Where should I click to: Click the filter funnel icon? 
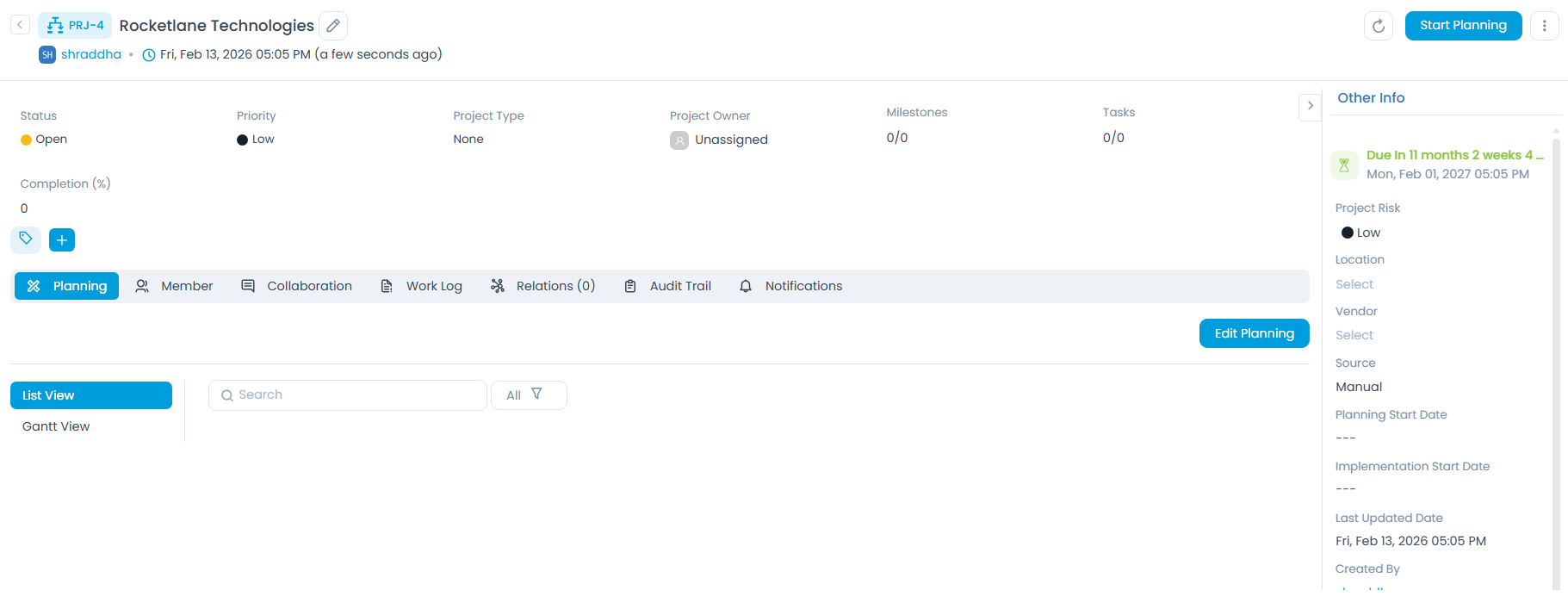click(x=536, y=394)
